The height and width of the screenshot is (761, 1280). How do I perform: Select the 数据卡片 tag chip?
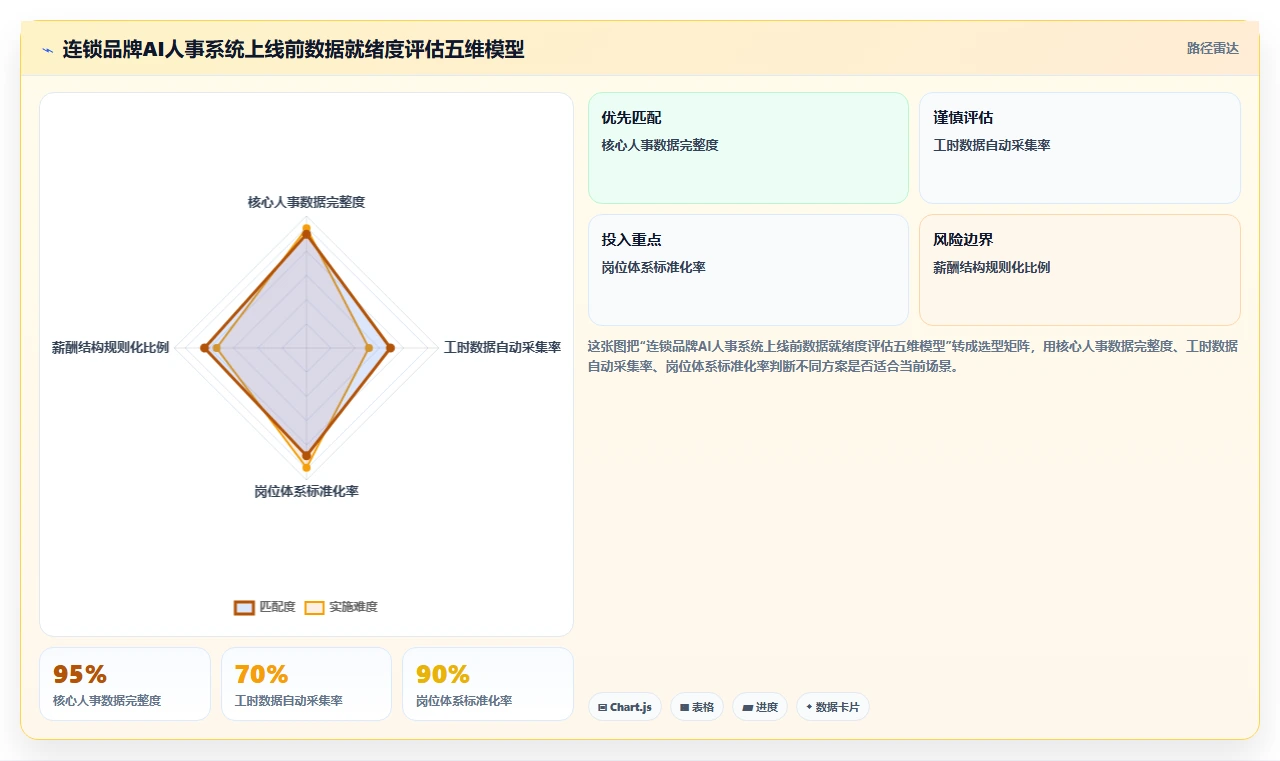(833, 707)
